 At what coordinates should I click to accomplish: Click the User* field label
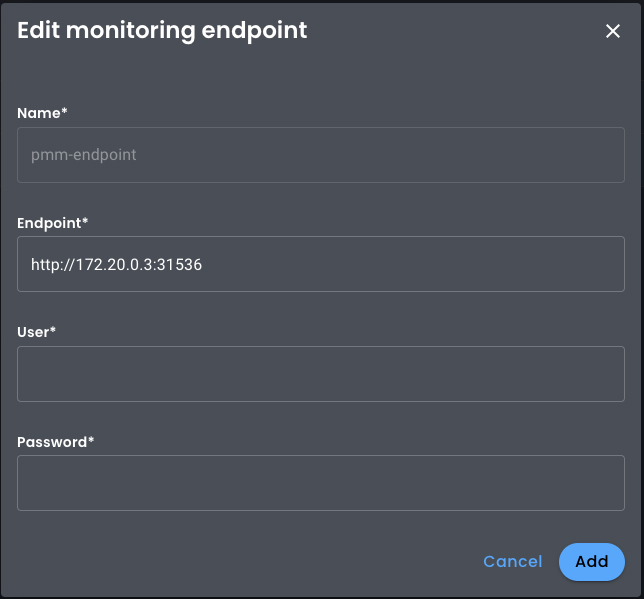[x=36, y=332]
